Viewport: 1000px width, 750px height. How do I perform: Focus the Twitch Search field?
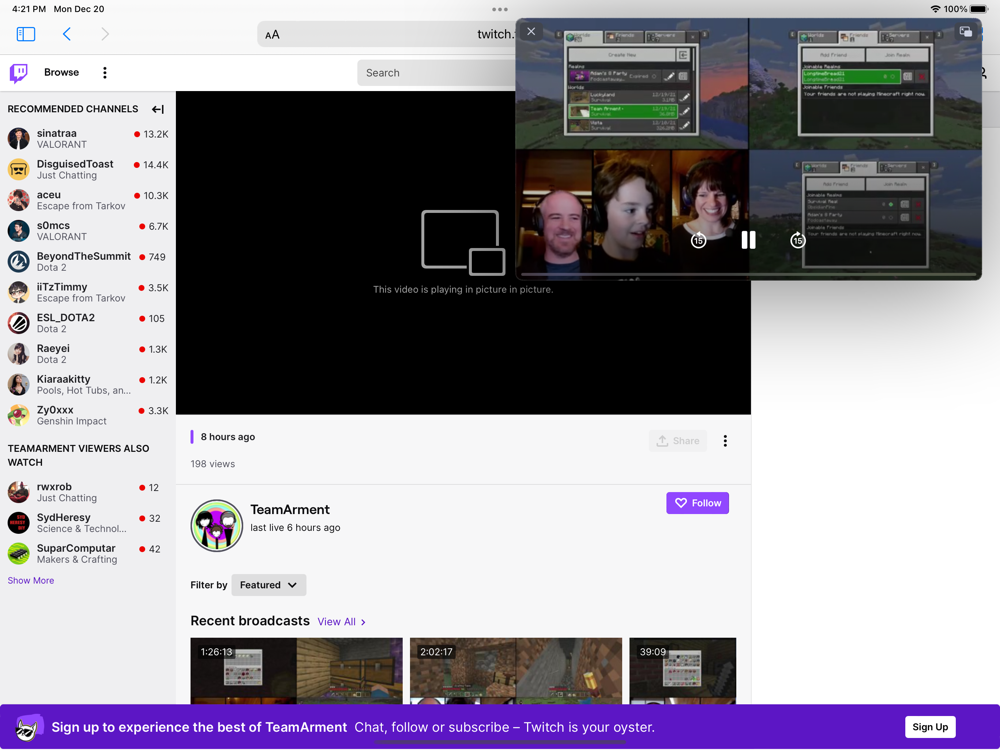437,73
